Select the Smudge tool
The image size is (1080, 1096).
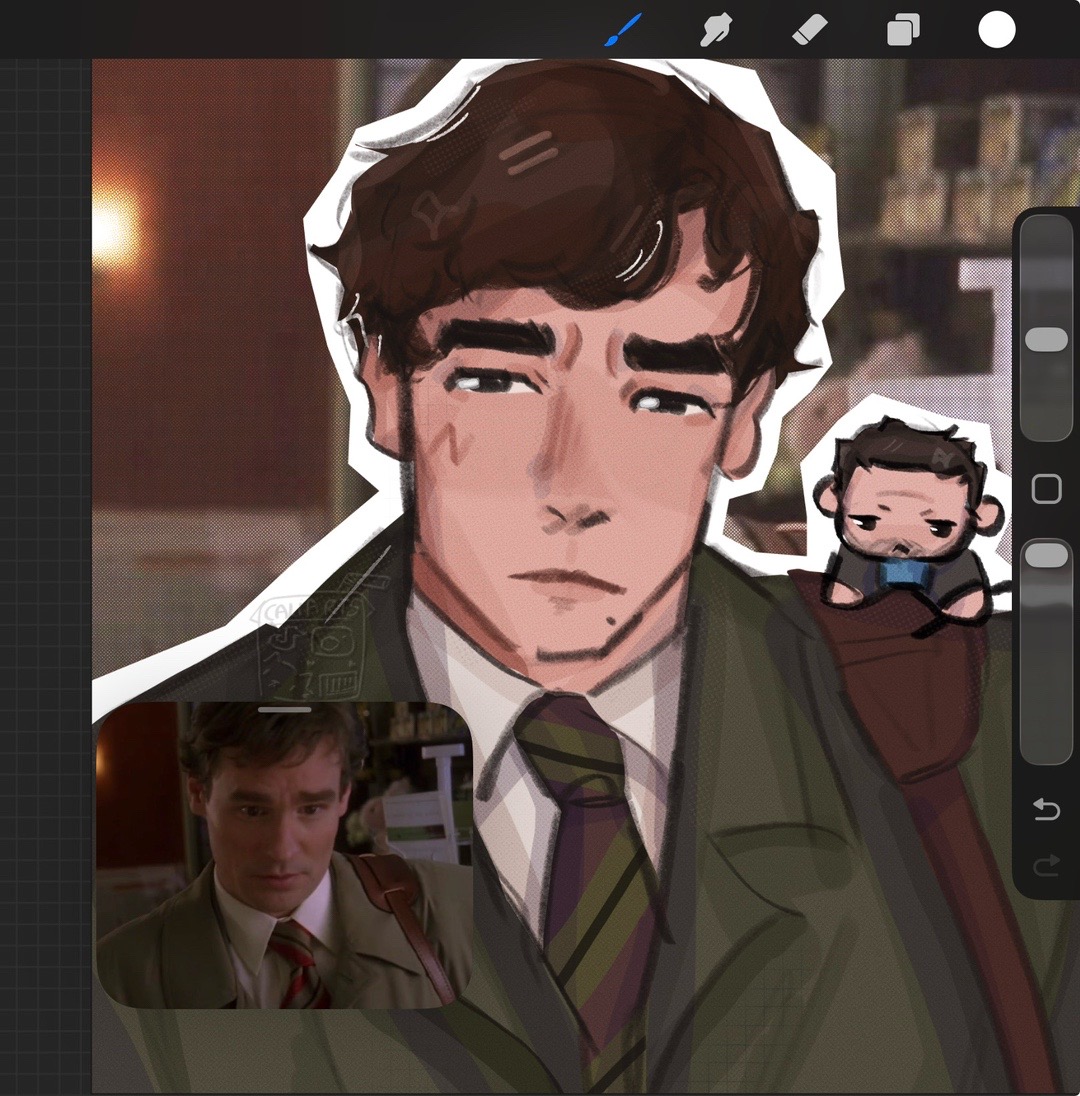point(716,30)
